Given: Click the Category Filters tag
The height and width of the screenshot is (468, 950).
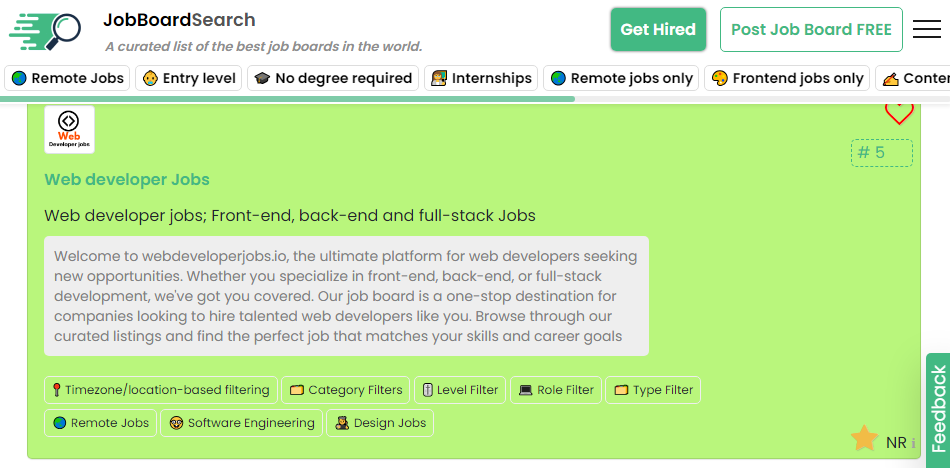Looking at the screenshot, I should click(x=346, y=390).
